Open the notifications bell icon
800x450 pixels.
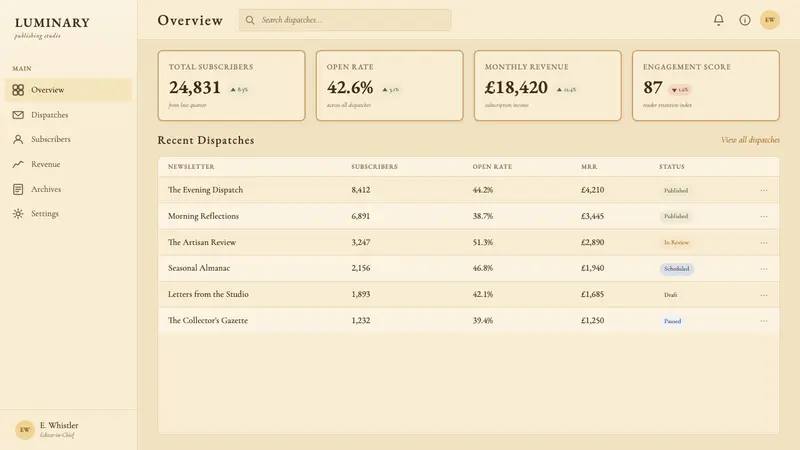click(x=718, y=20)
